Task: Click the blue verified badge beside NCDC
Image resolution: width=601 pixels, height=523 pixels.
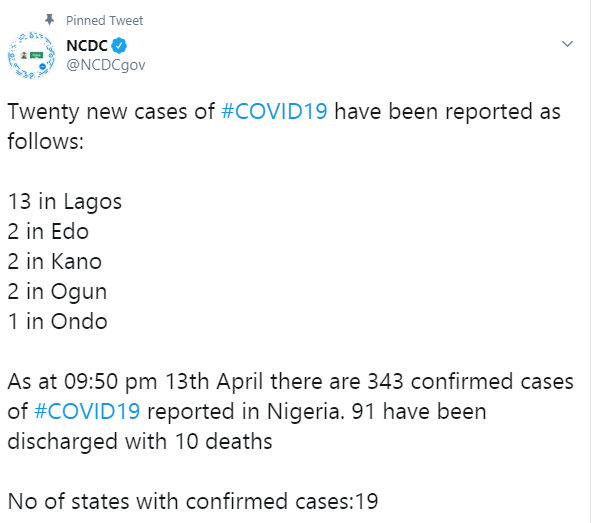Action: [x=119, y=46]
